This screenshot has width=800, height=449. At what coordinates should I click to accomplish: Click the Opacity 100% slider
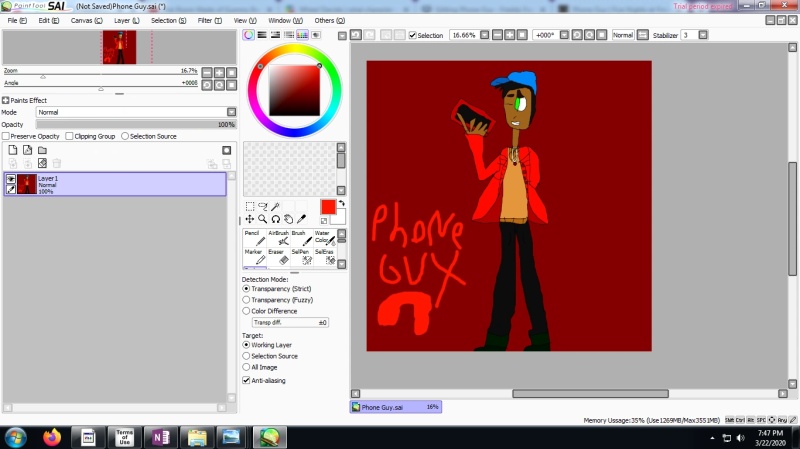pos(136,124)
